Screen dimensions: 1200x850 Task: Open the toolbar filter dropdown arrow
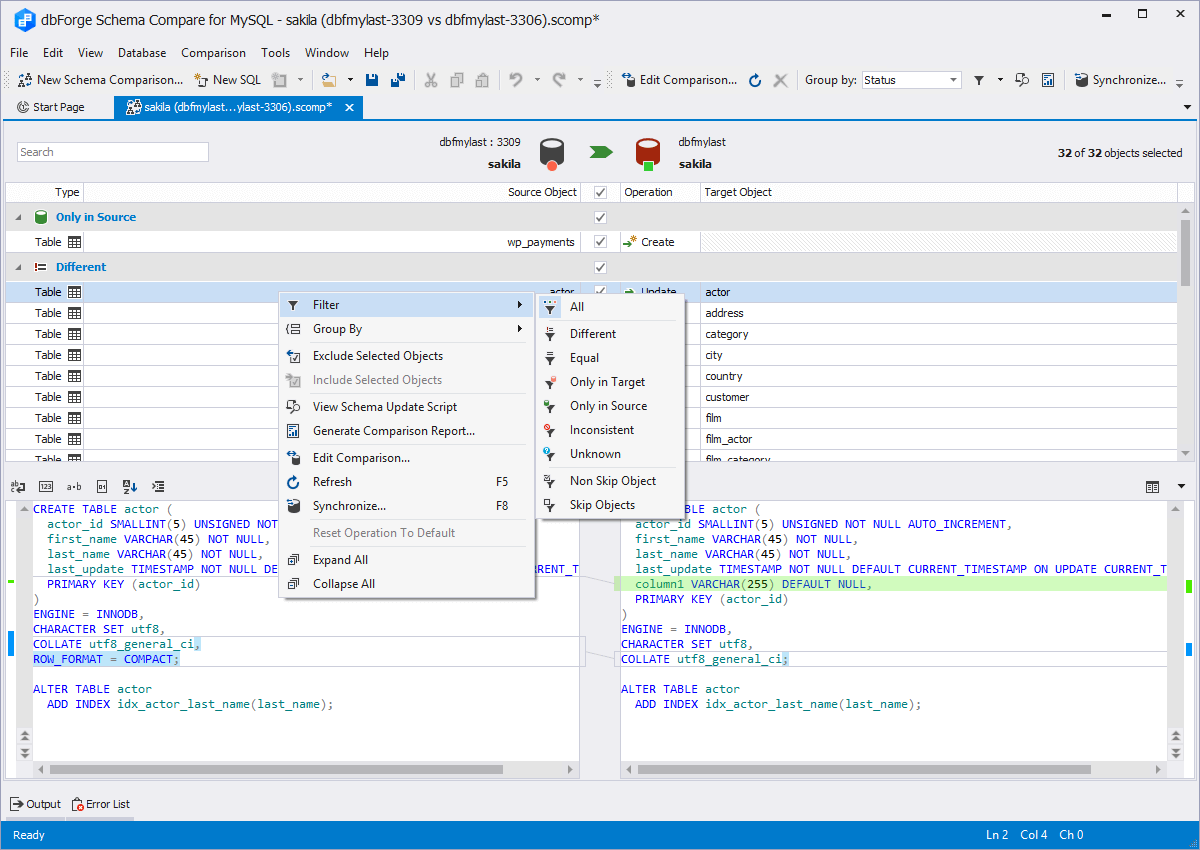[999, 80]
